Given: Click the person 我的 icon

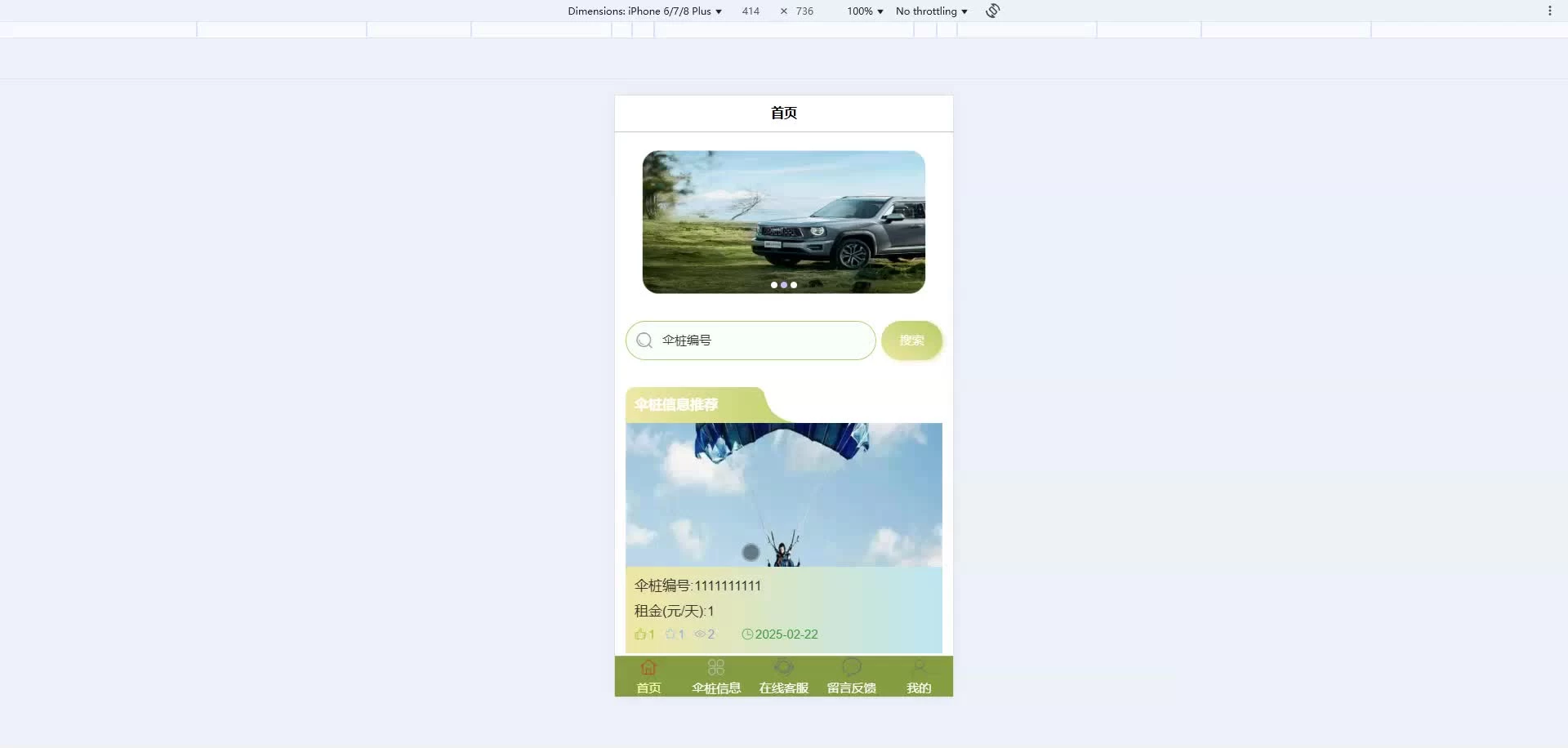Looking at the screenshot, I should click(x=919, y=667).
